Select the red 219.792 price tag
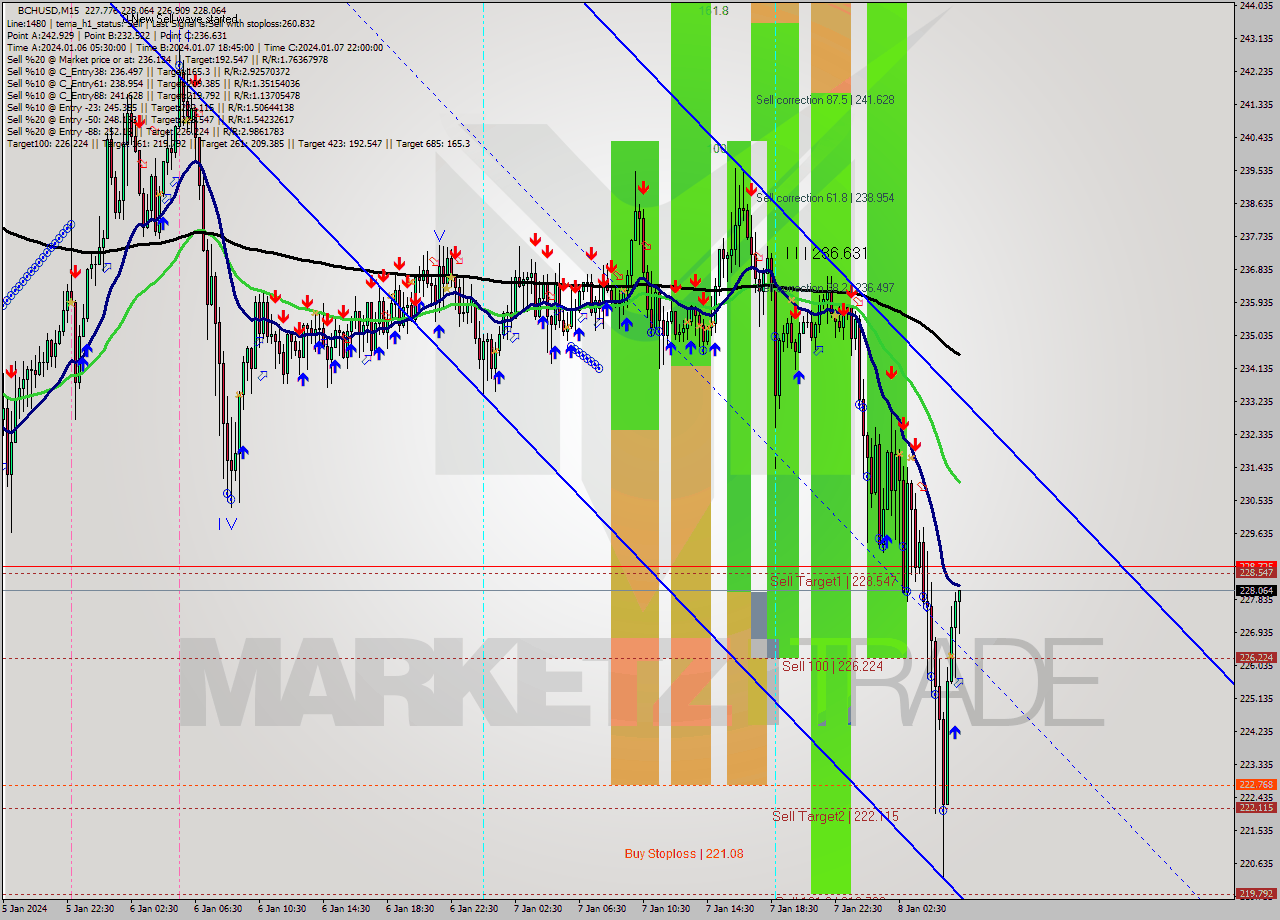 click(1256, 894)
